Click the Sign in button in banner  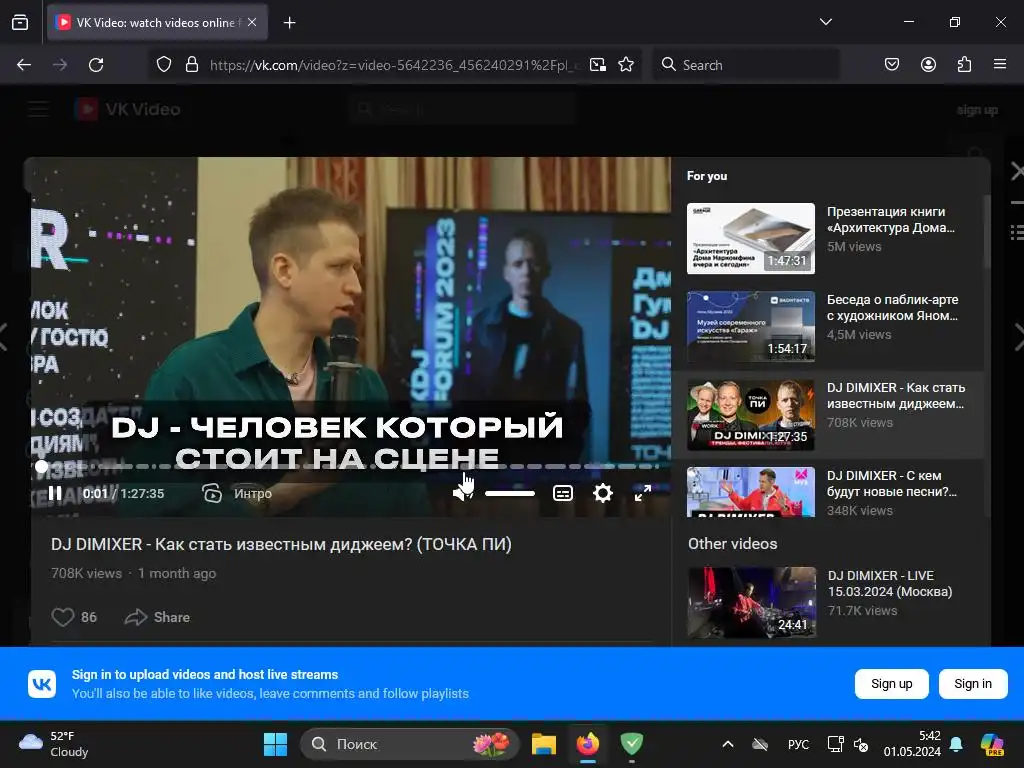coord(972,684)
